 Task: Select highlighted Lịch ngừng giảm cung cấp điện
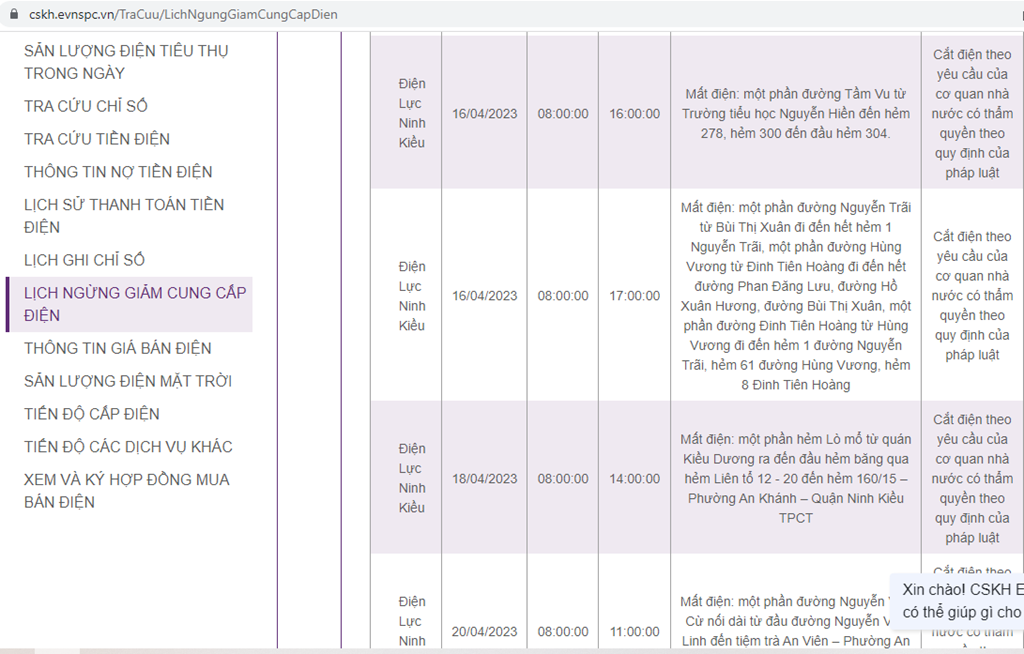(134, 304)
